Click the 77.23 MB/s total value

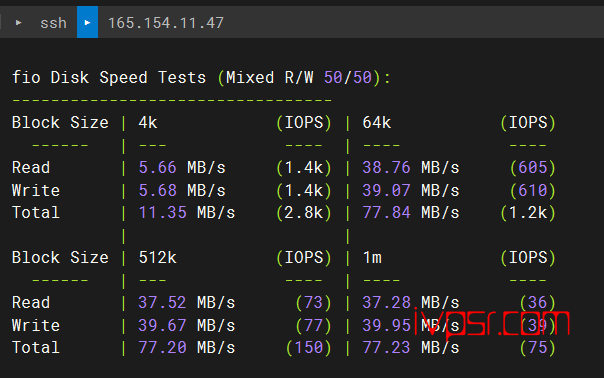(x=411, y=347)
